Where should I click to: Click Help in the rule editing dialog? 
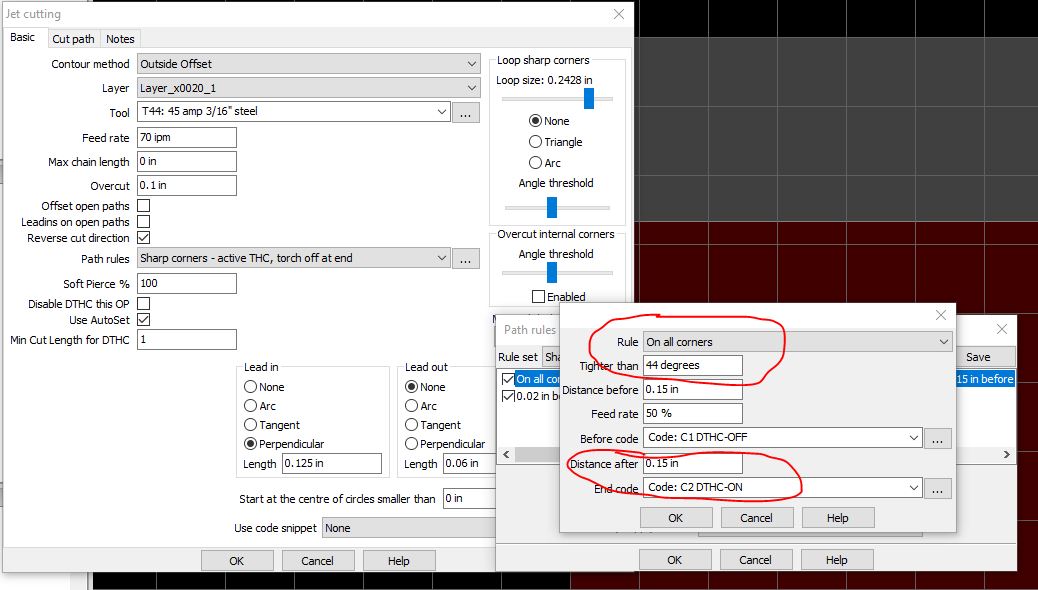tap(838, 517)
